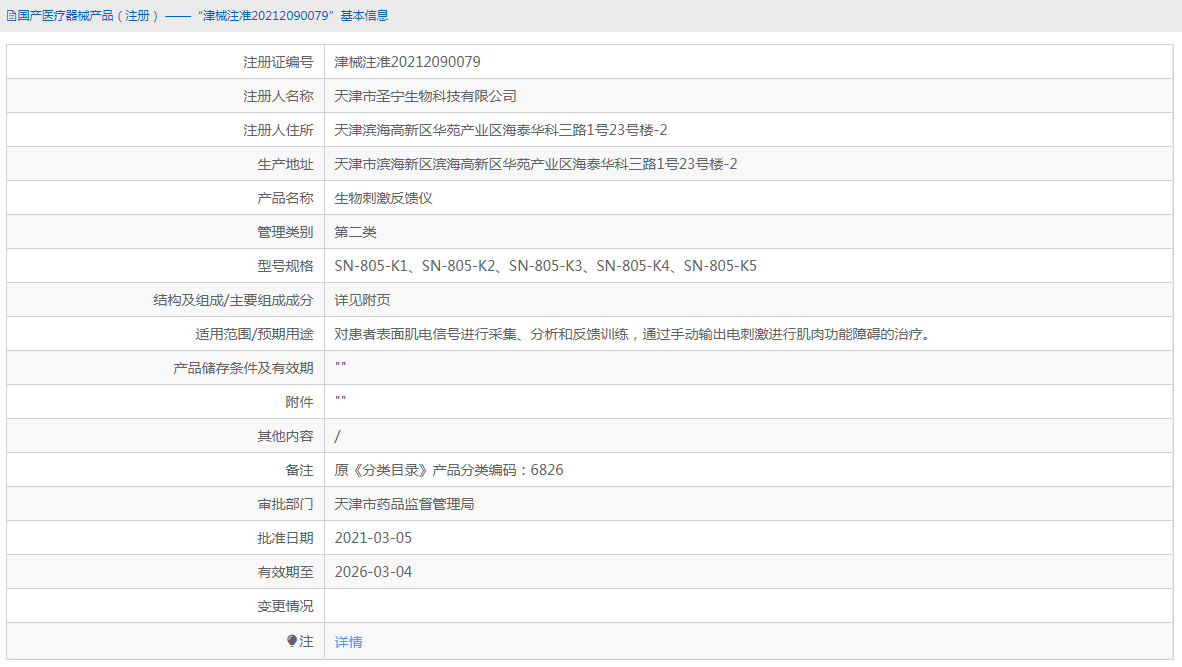Viewport: 1182px width, 667px height.
Task: Select the 备注 label
Action: 299,470
